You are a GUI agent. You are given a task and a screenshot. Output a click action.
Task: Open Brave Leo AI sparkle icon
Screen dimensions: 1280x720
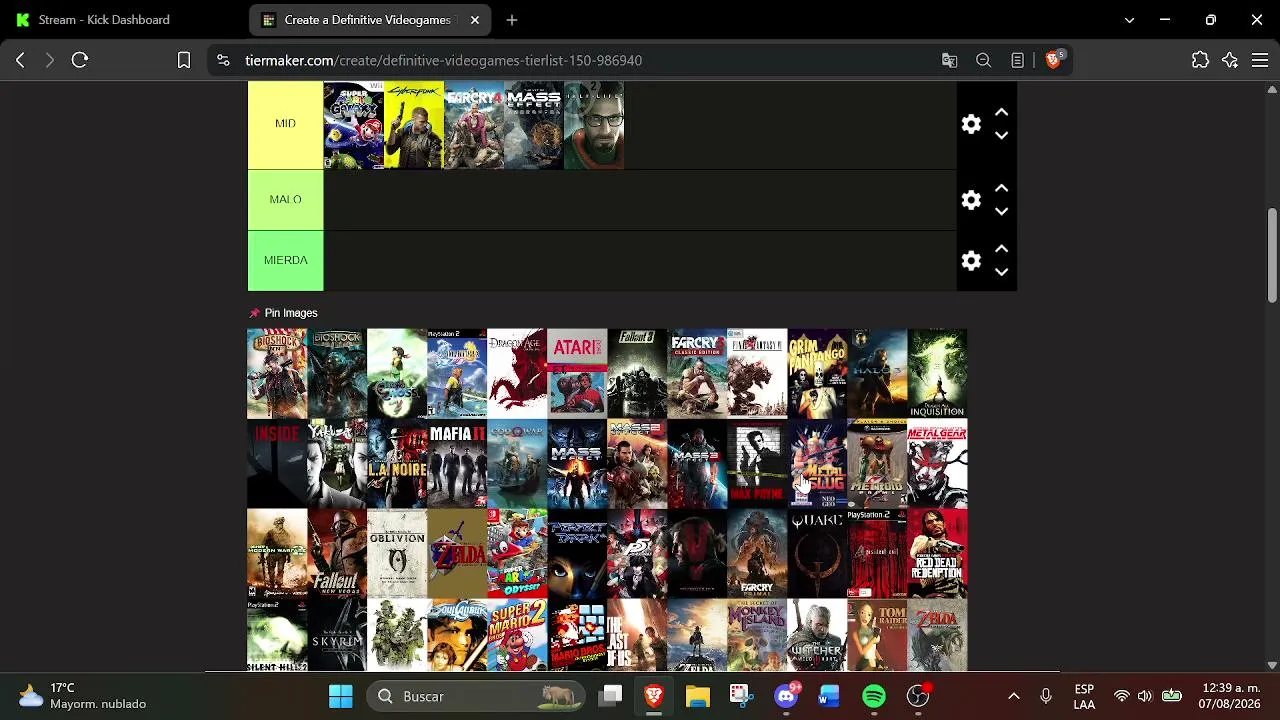[1230, 61]
